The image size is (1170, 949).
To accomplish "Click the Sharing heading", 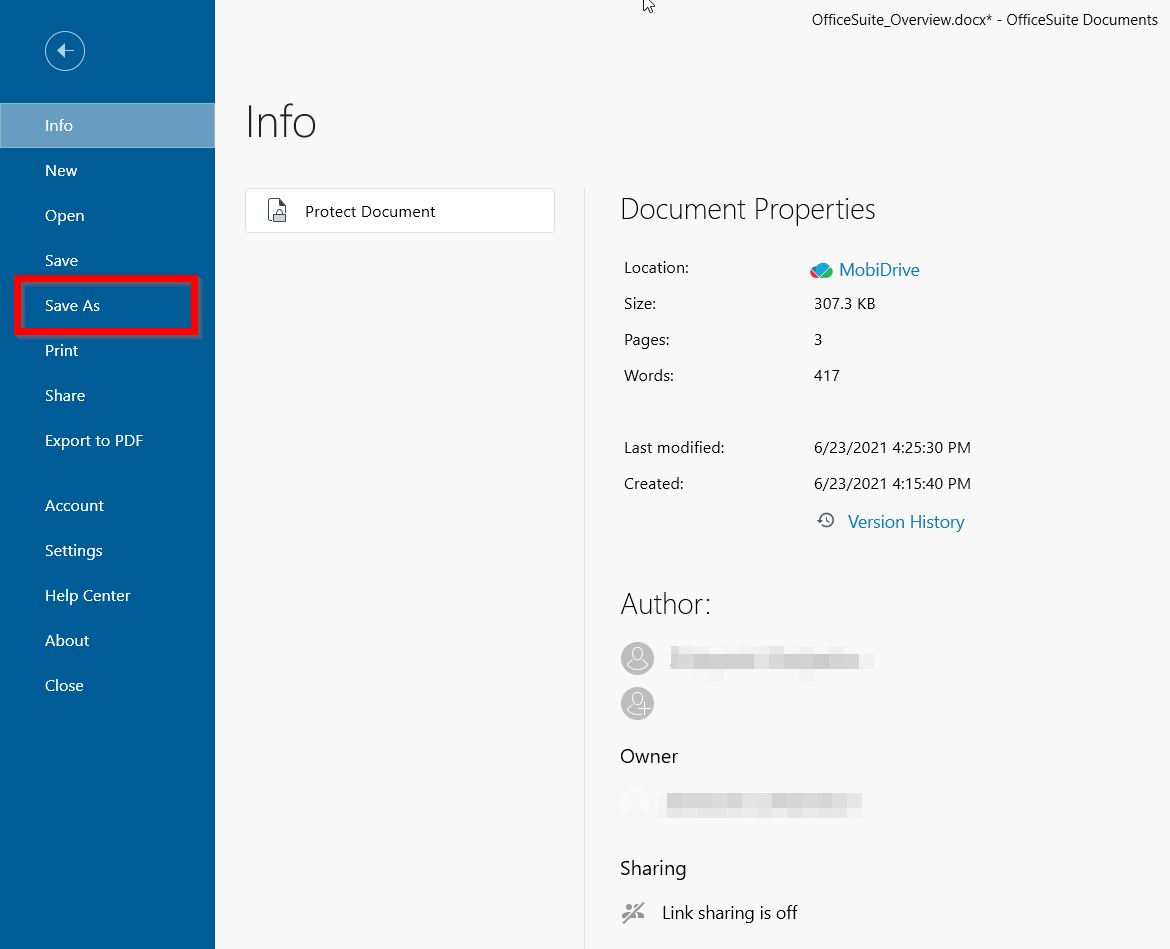I will point(653,868).
